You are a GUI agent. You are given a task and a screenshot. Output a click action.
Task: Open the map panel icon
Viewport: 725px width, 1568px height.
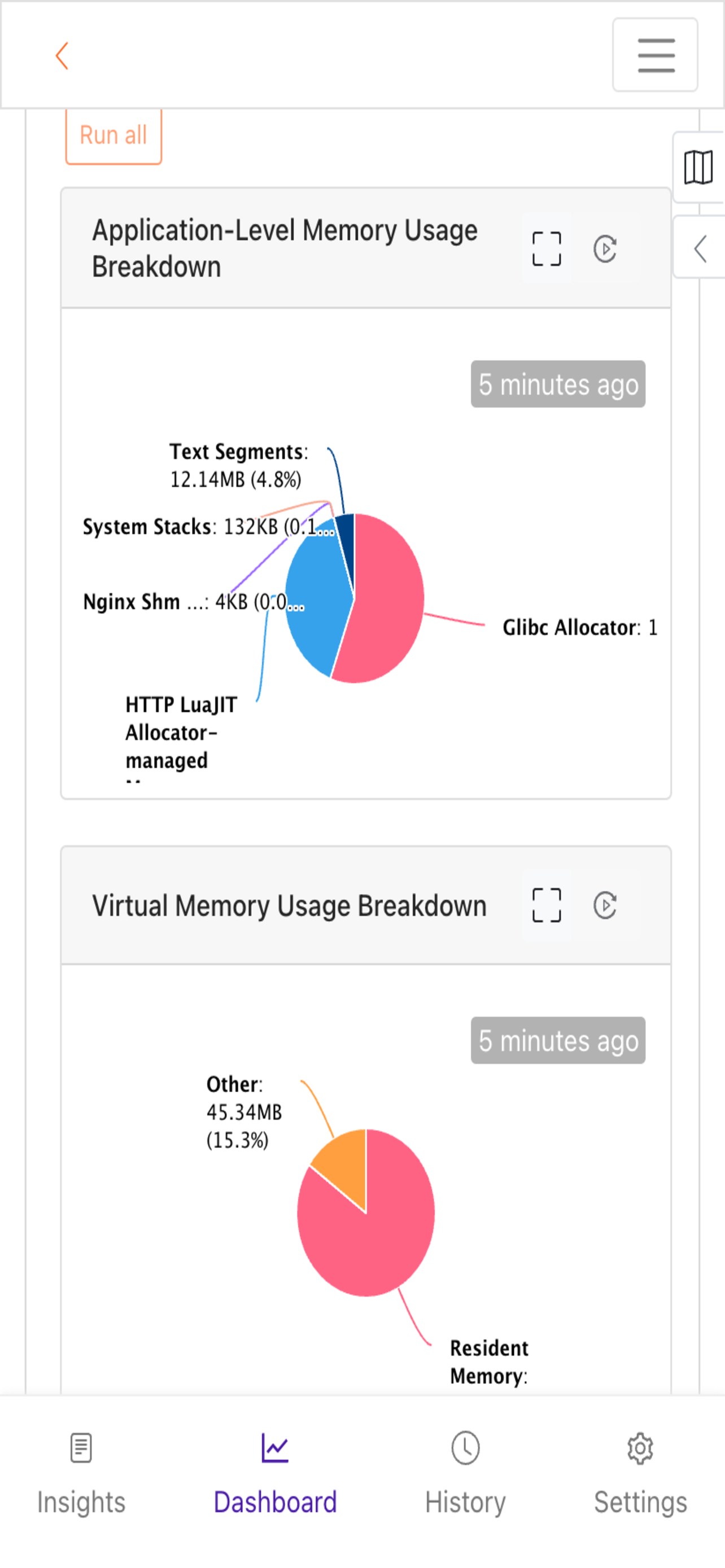(x=698, y=168)
